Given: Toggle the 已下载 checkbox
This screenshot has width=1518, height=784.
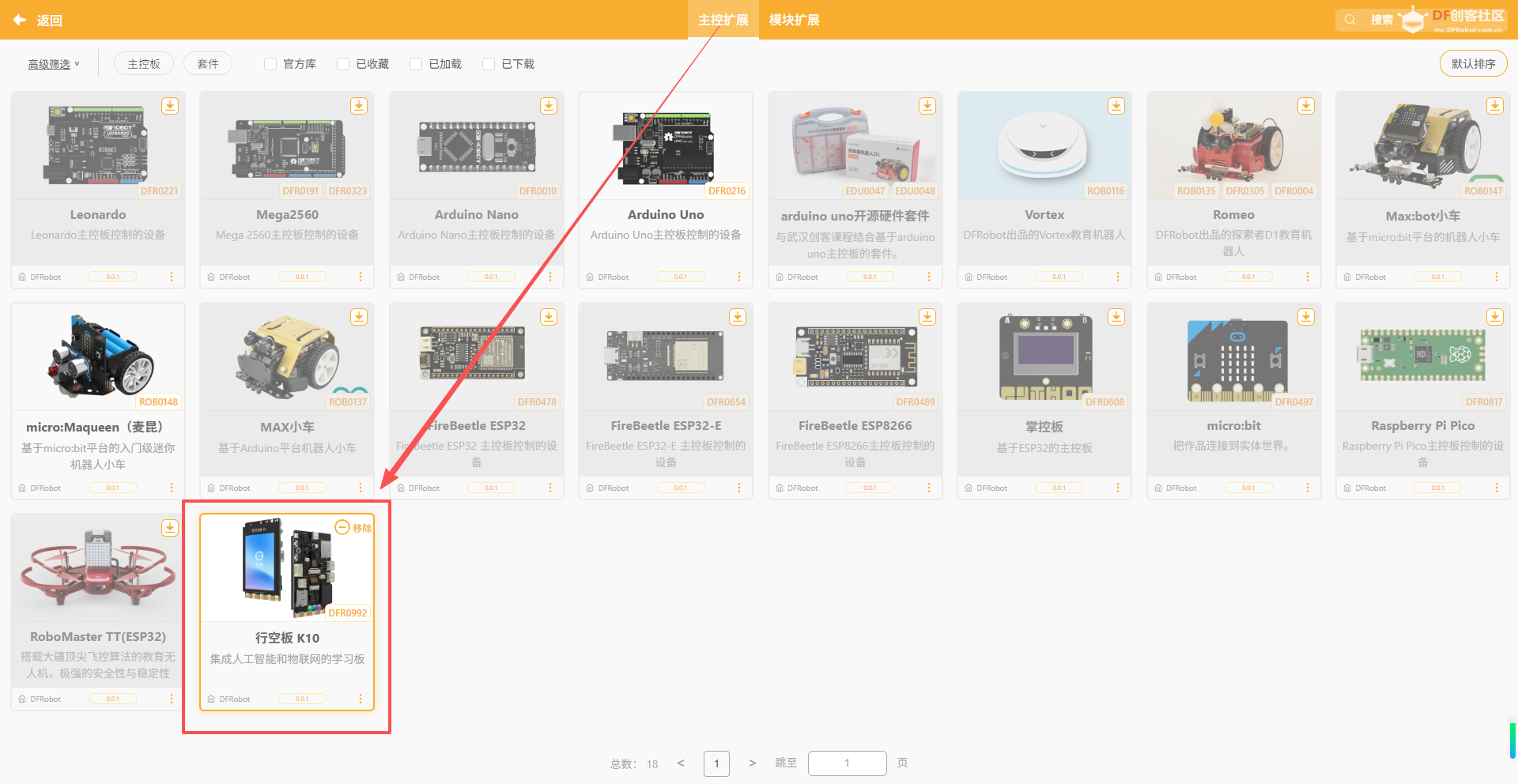Looking at the screenshot, I should 489,64.
